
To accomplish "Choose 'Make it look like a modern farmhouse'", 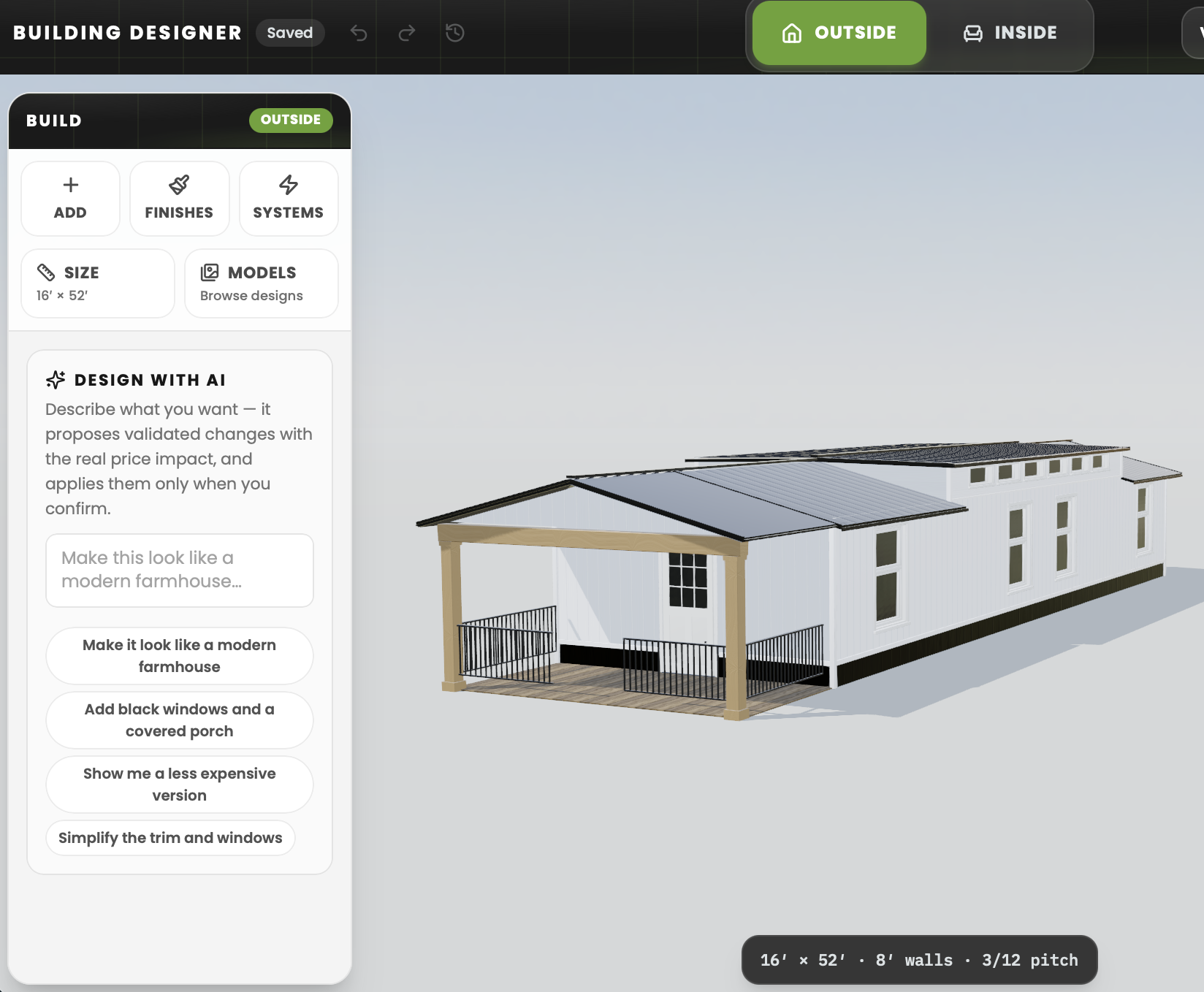I will click(x=180, y=656).
